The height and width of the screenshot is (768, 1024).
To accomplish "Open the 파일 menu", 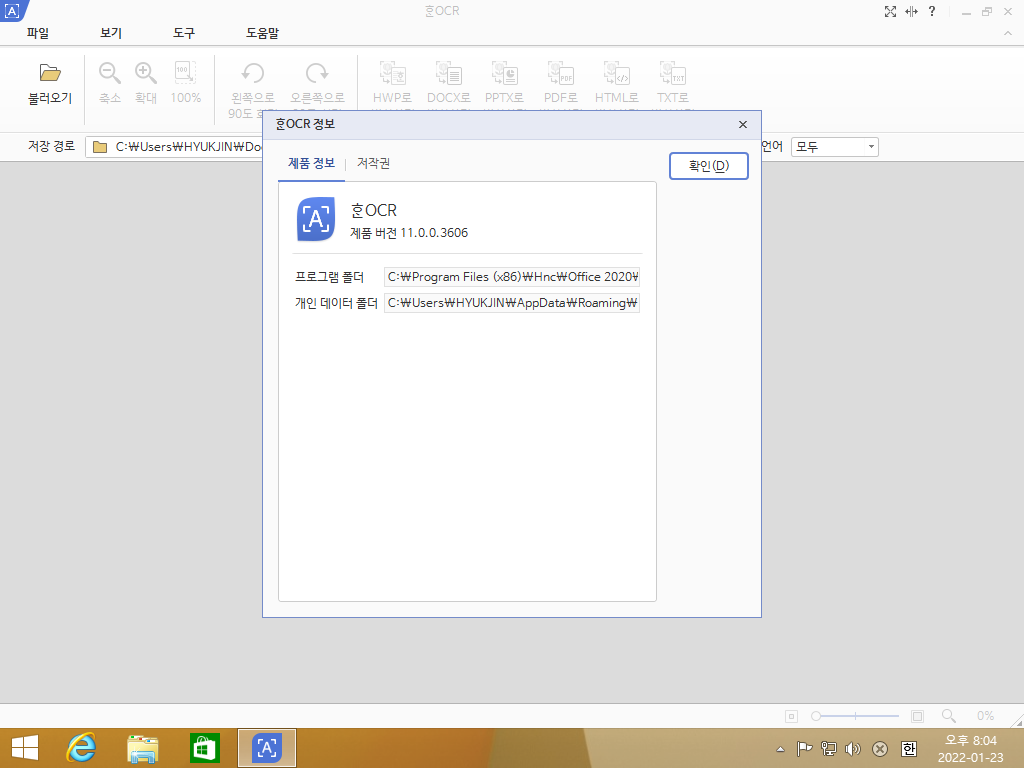I will click(38, 33).
